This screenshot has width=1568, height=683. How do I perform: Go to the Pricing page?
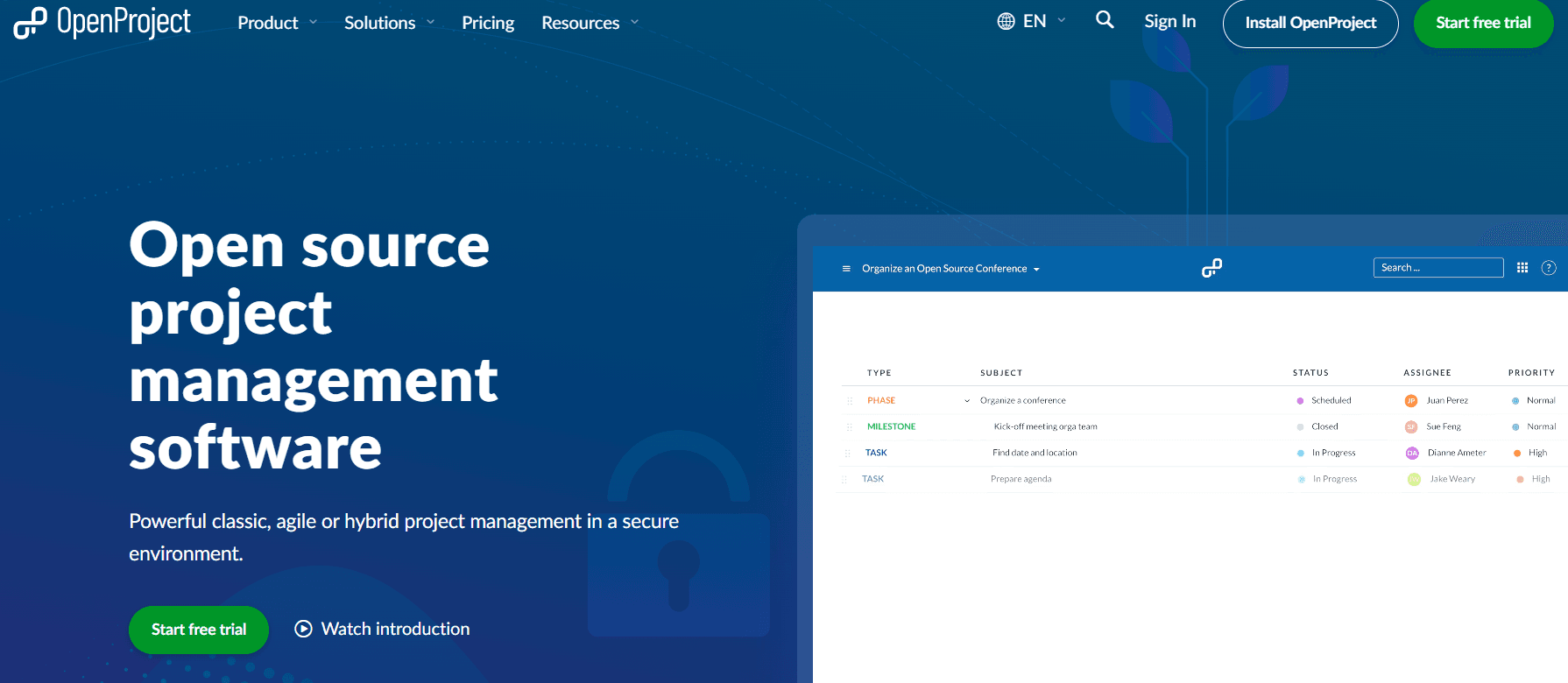pyautogui.click(x=488, y=23)
